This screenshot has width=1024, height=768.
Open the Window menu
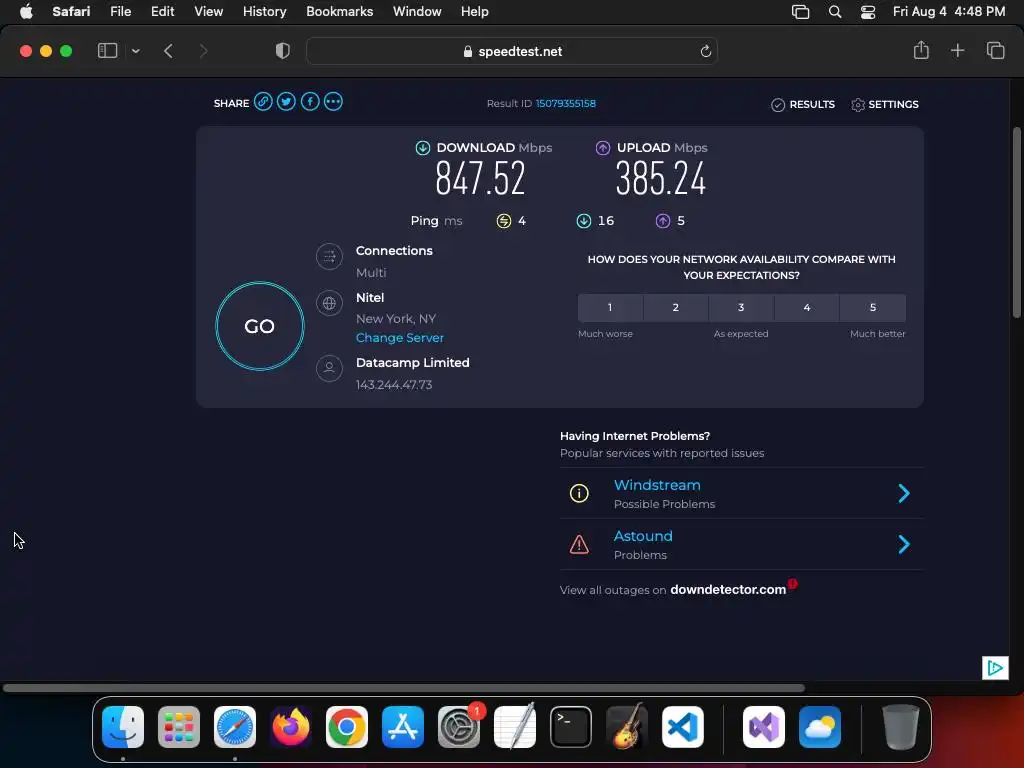(x=417, y=12)
